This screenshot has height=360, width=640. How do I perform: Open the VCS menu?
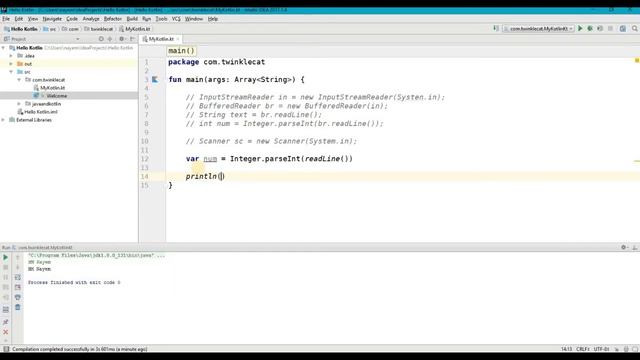pyautogui.click(x=176, y=19)
